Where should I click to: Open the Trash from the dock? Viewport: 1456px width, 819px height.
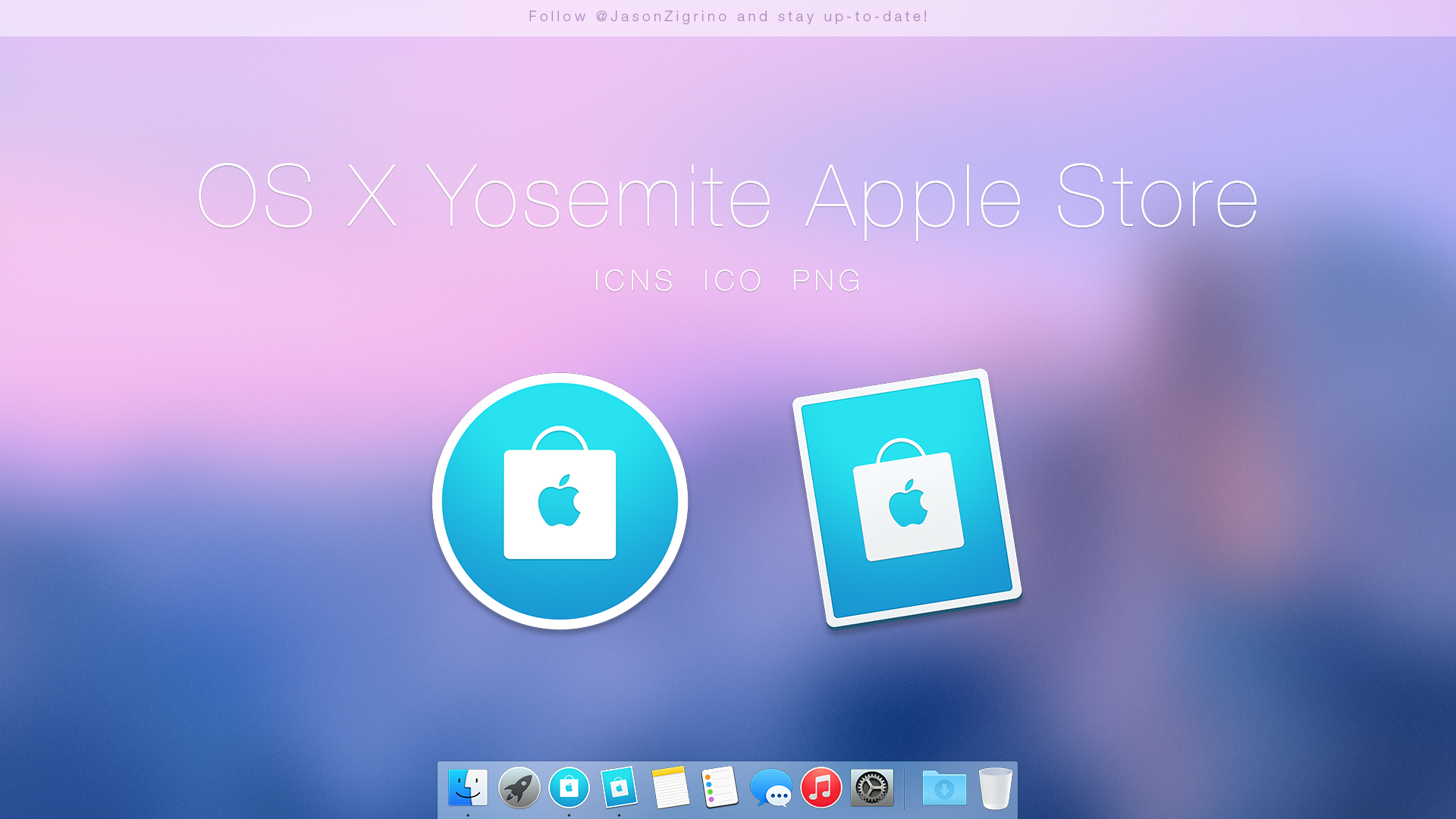point(995,789)
